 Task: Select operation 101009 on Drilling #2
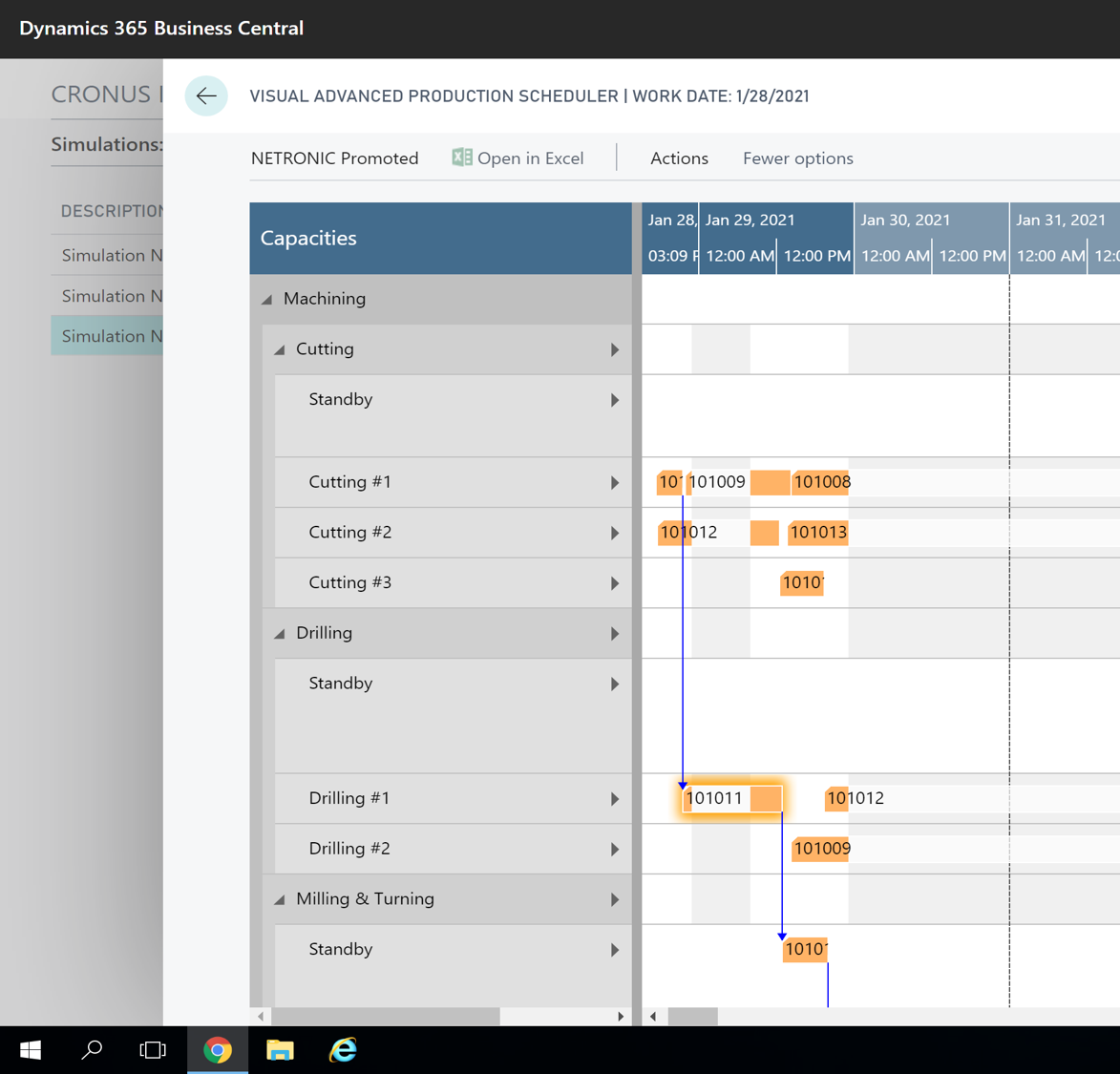(x=820, y=849)
